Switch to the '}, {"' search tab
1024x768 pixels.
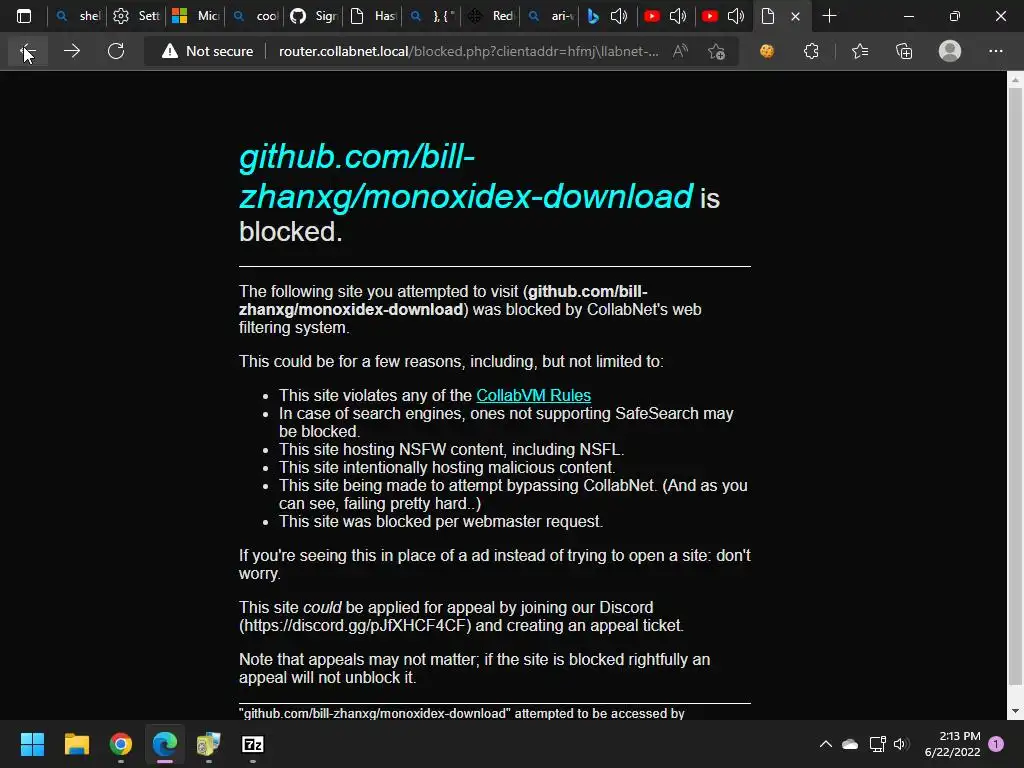click(x=431, y=16)
